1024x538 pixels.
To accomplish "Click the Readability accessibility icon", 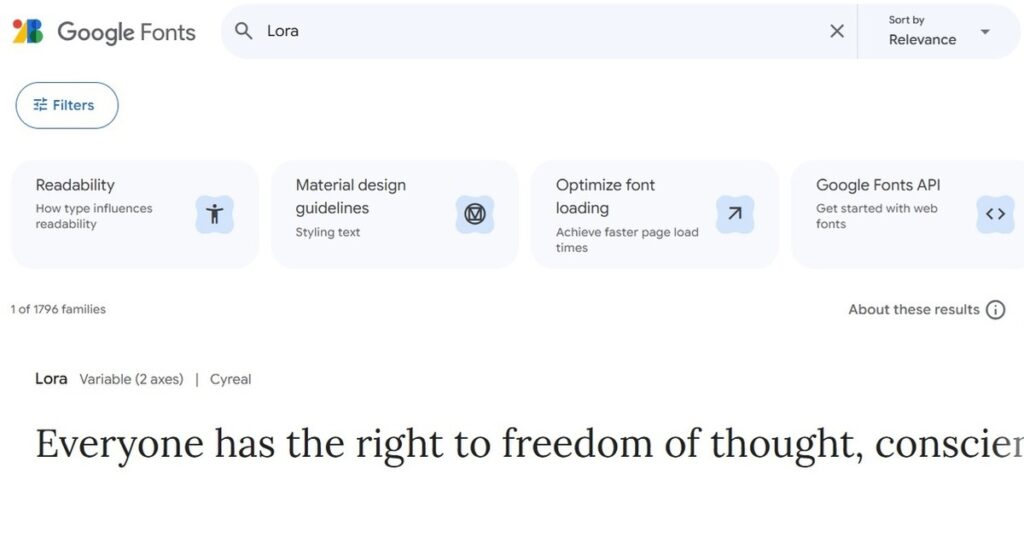I will (214, 214).
